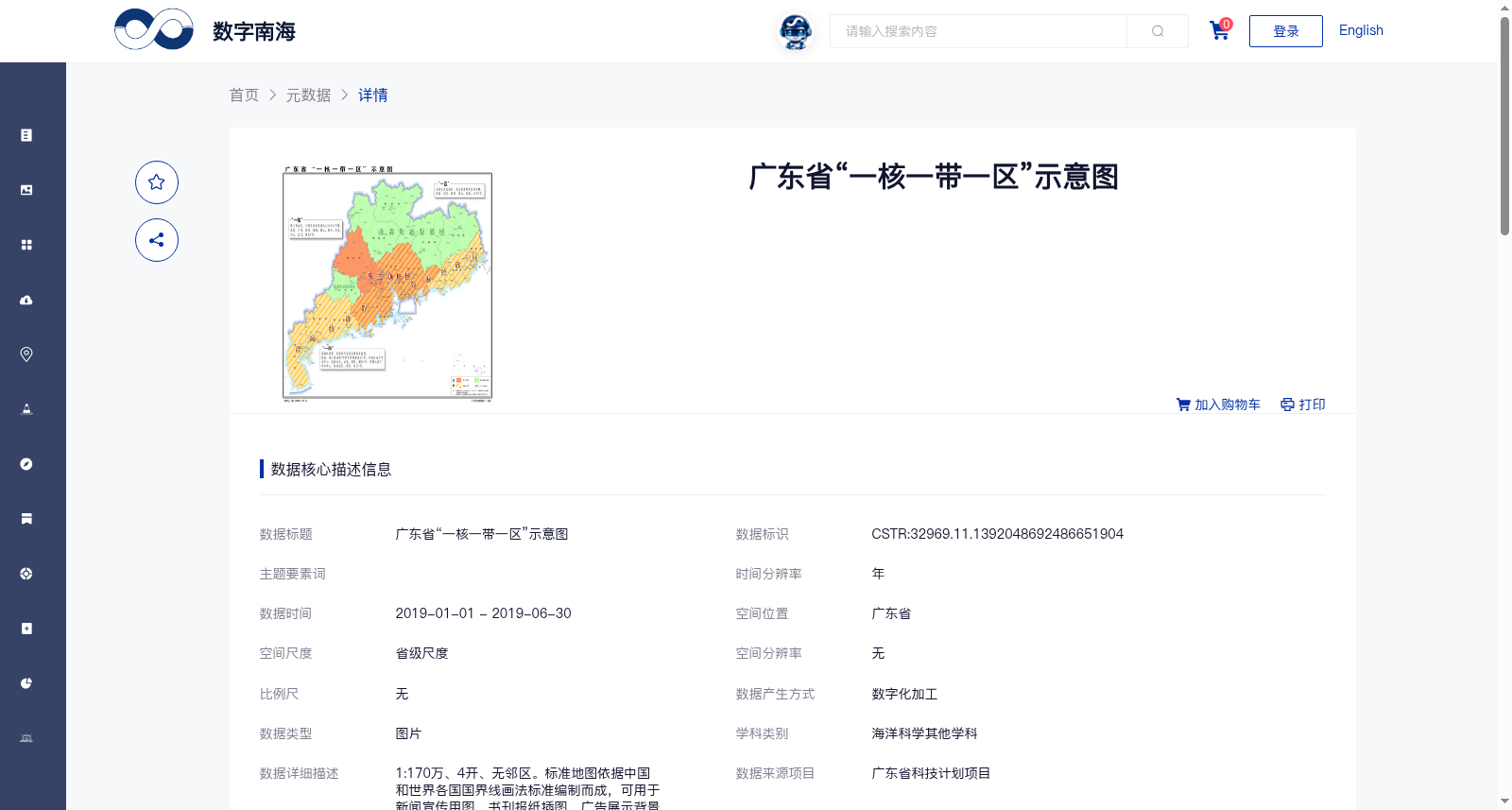
Task: Click 数据核心描述信息 section heading
Action: pos(331,469)
